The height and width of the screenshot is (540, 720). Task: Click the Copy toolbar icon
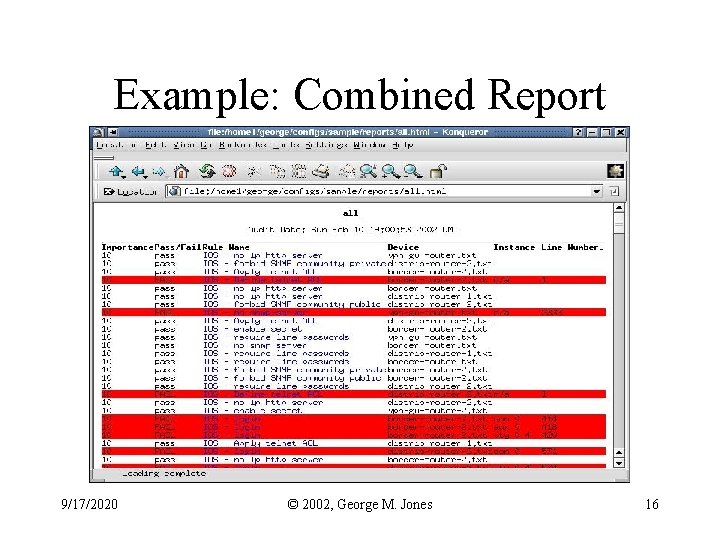tap(277, 172)
